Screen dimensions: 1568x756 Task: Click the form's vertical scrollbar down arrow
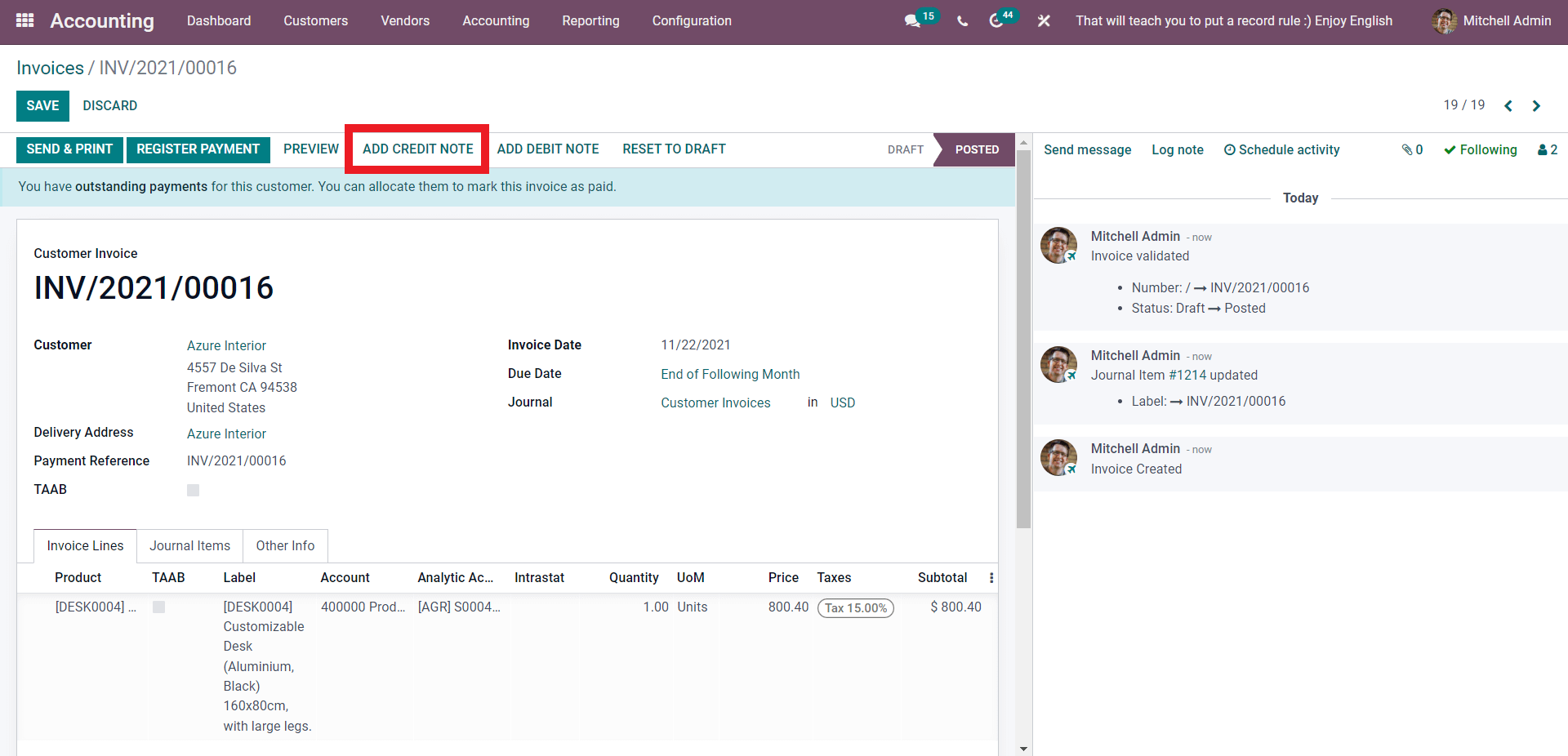click(x=1023, y=749)
